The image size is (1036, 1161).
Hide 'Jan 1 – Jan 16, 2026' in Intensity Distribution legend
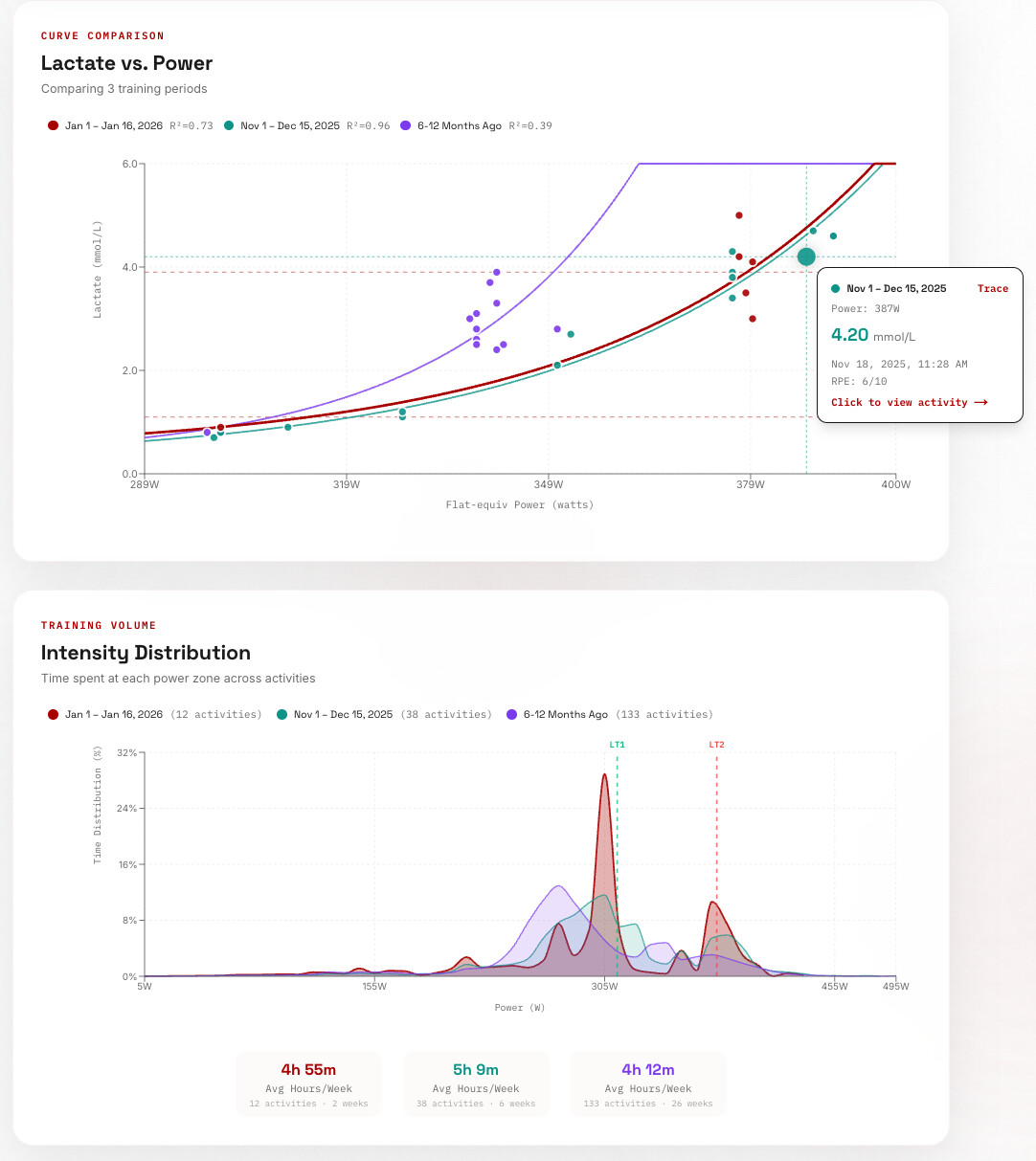113,715
